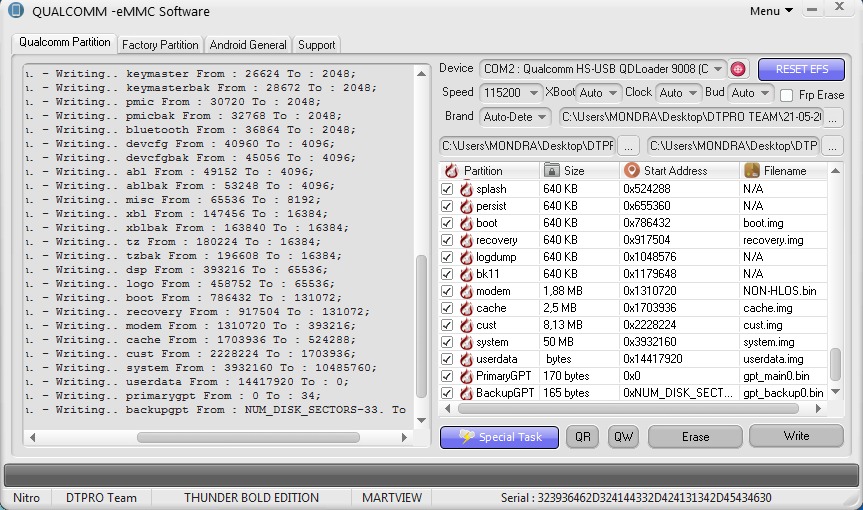Click the Partition column header flame icon
This screenshot has width=863, height=510.
tap(451, 171)
